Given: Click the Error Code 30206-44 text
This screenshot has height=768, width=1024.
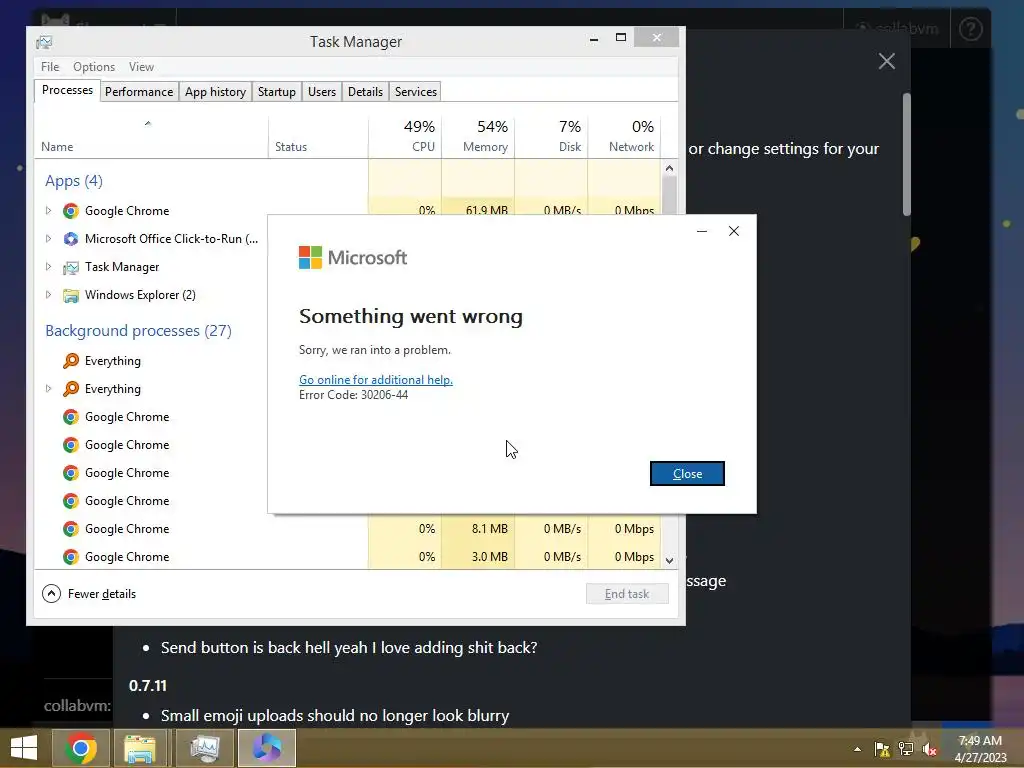Looking at the screenshot, I should pyautogui.click(x=353, y=395).
